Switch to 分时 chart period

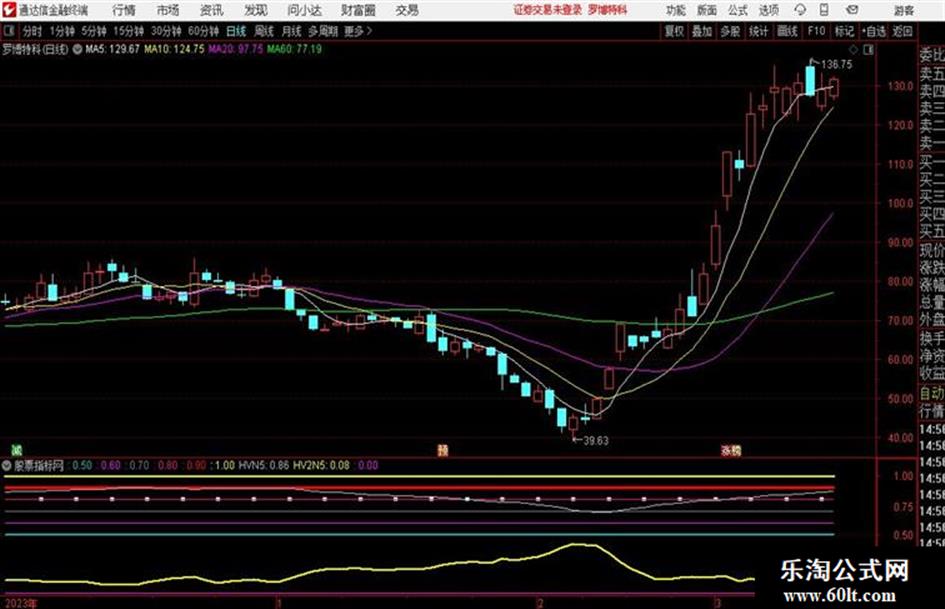point(33,31)
